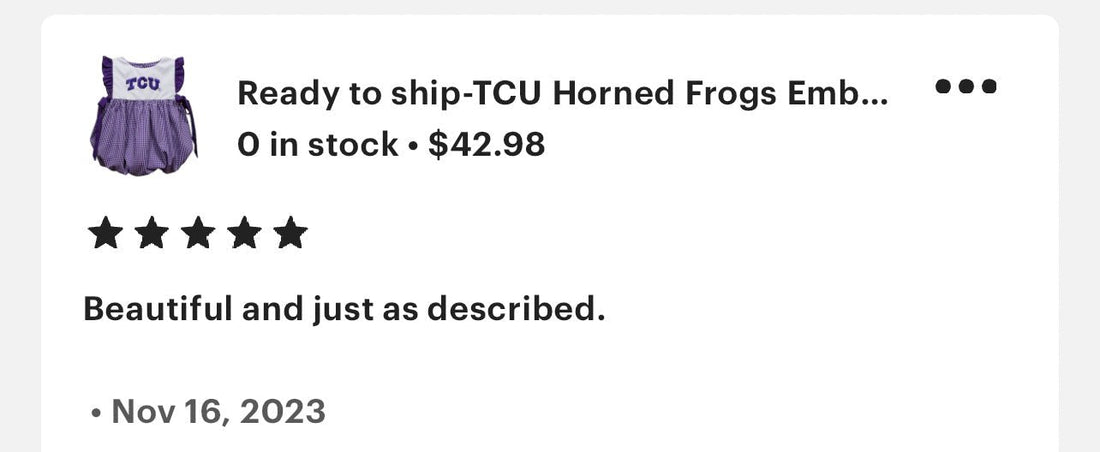The height and width of the screenshot is (452, 1100).
Task: Select the second rating star
Action: tap(152, 233)
